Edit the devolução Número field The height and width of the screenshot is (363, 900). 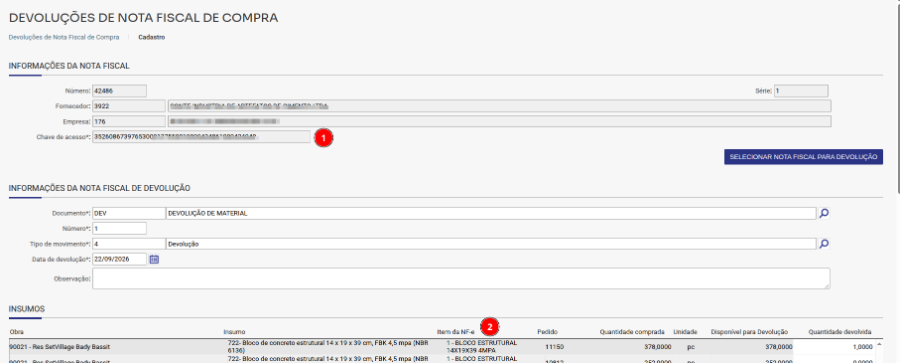tap(119, 229)
